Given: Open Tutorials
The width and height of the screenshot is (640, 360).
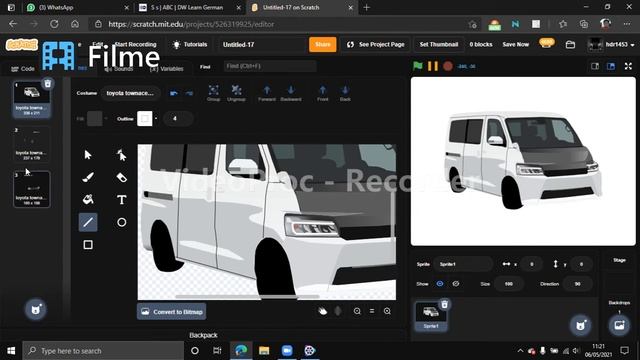Looking at the screenshot, I should tap(190, 44).
